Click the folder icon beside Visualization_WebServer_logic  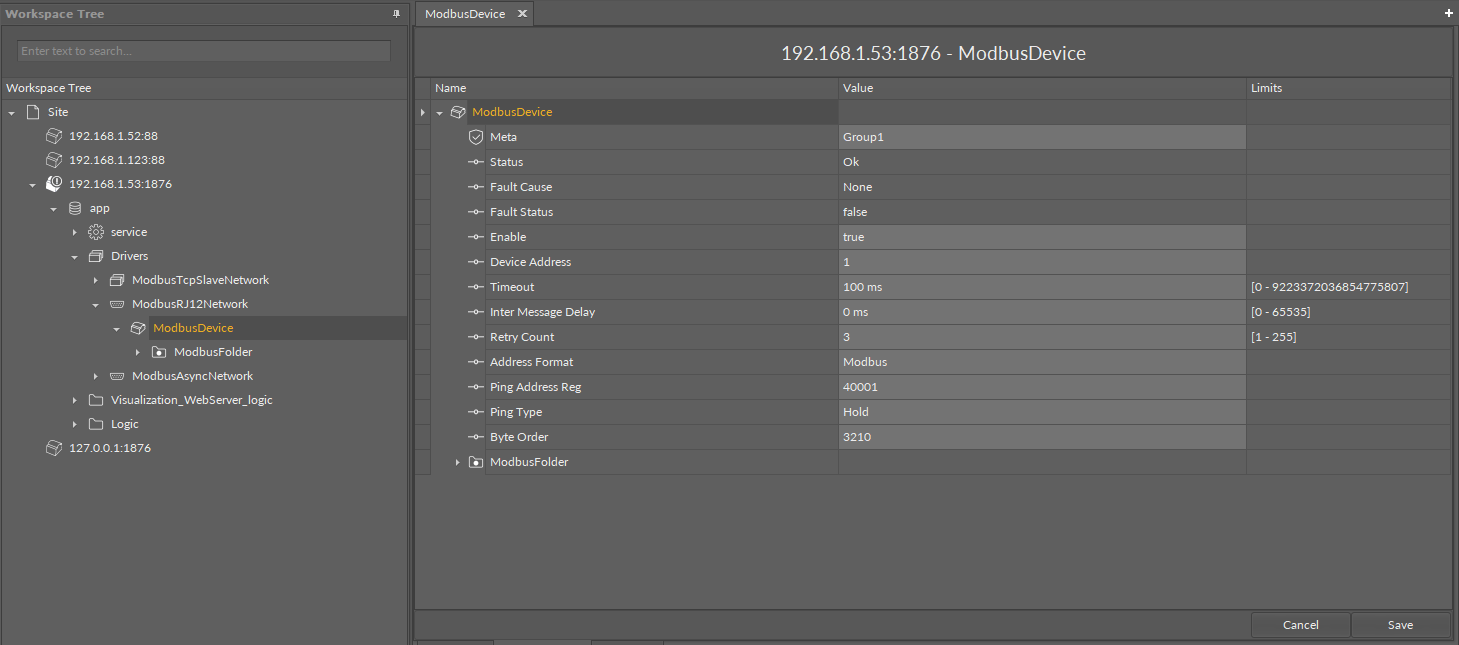(96, 400)
